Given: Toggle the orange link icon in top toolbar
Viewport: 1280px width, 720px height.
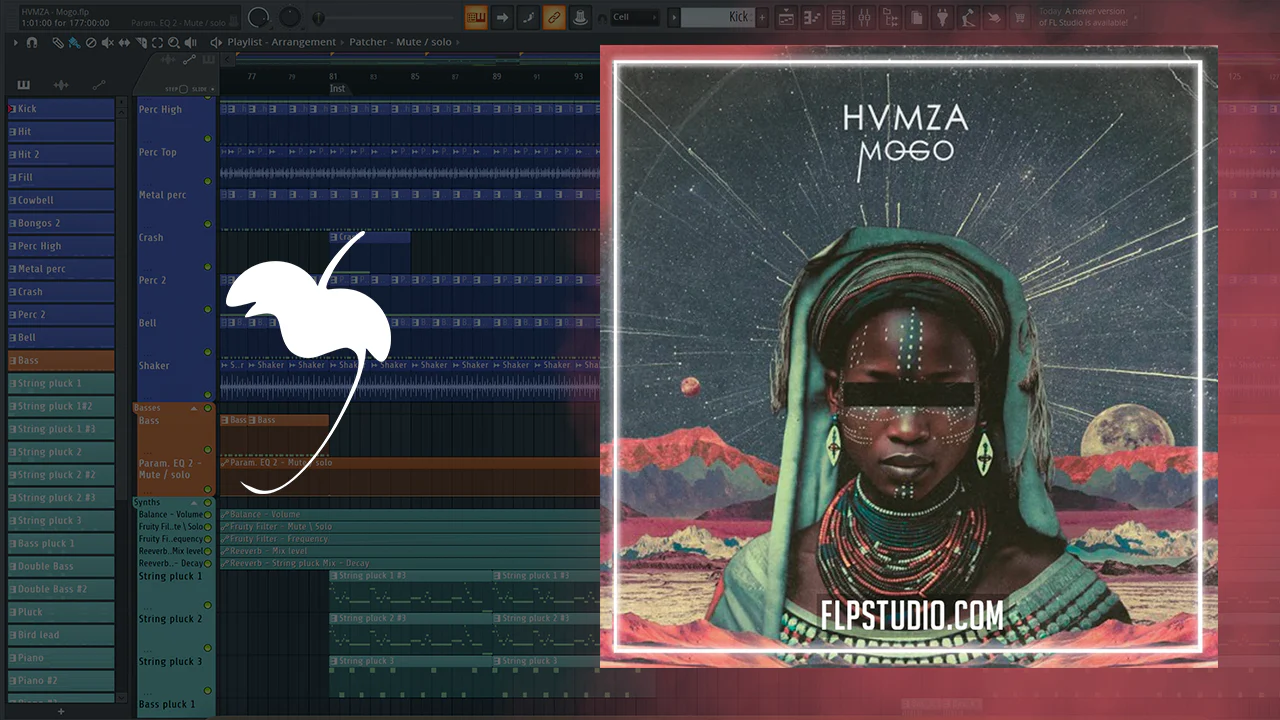Looking at the screenshot, I should (554, 17).
